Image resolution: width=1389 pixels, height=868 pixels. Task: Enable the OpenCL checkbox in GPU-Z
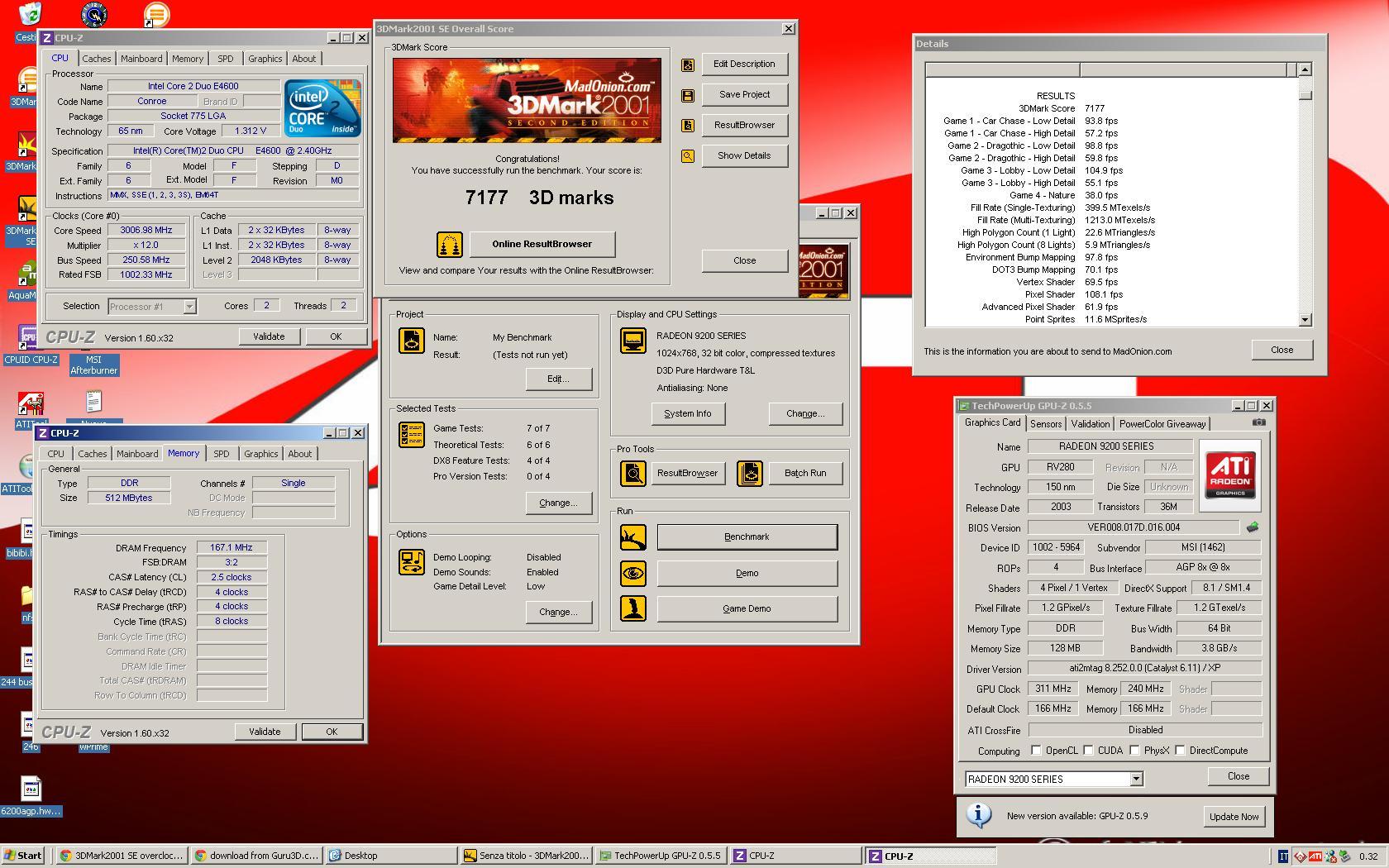click(1036, 751)
